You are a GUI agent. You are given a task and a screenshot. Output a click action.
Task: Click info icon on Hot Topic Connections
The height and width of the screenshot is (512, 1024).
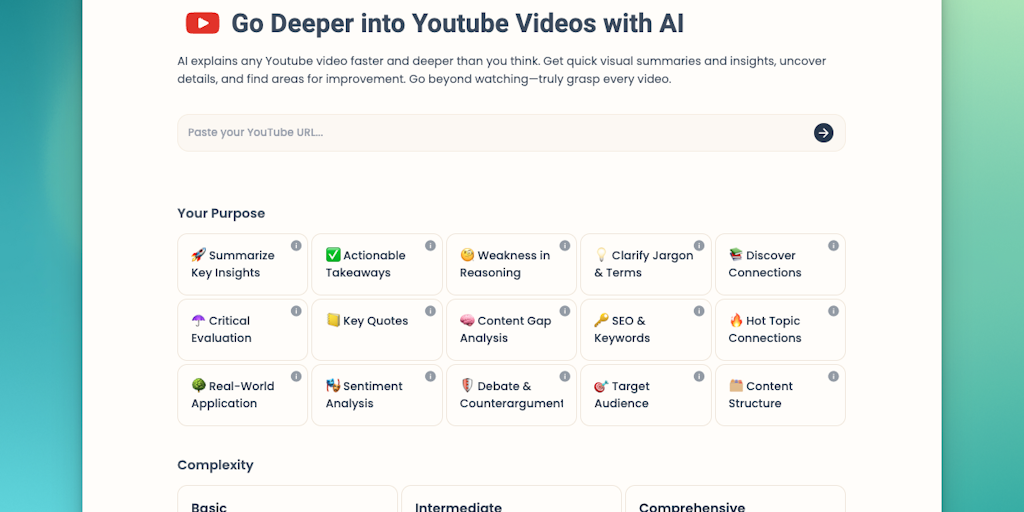pyautogui.click(x=833, y=311)
